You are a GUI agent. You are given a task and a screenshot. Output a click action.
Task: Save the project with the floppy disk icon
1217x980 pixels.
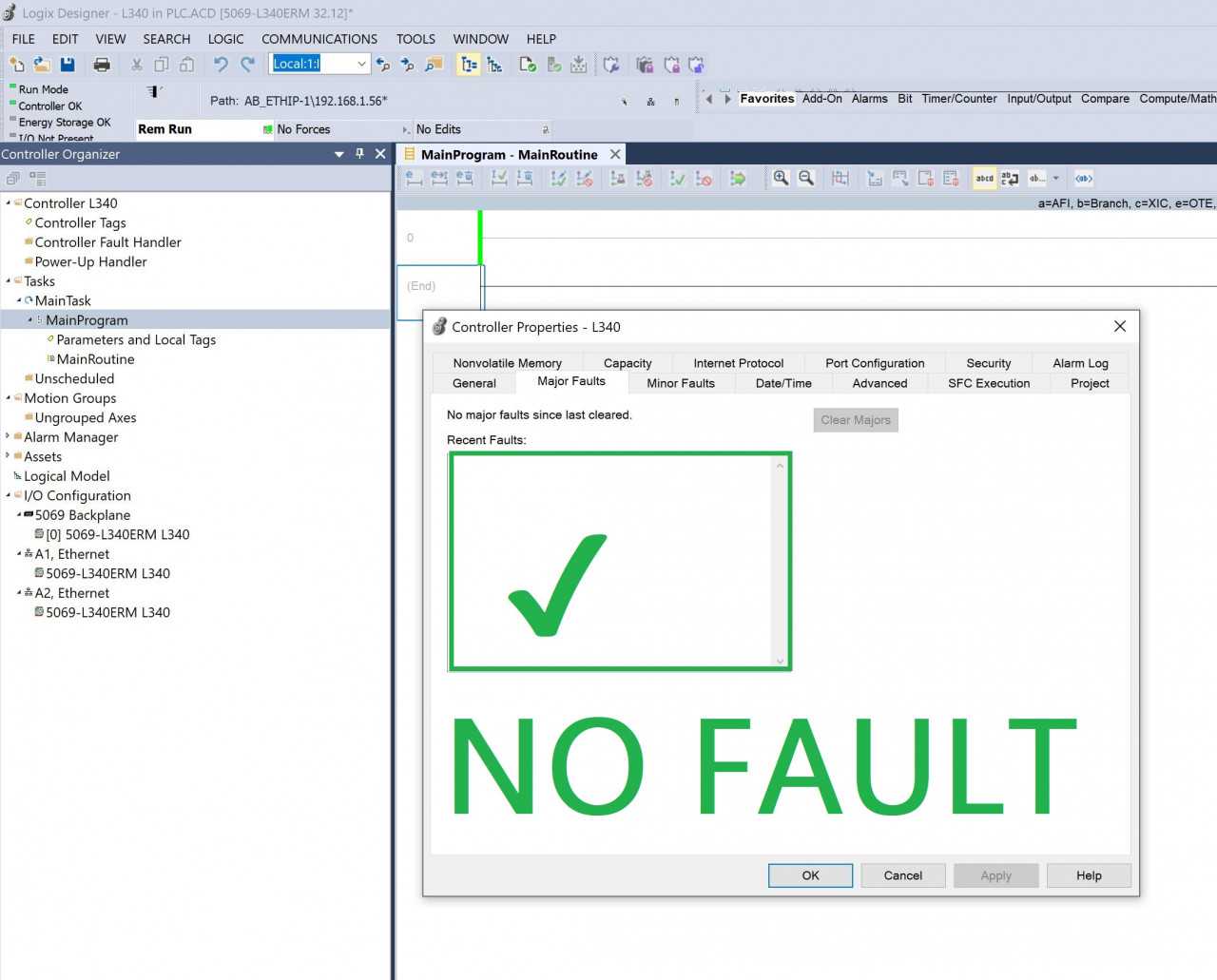(x=68, y=65)
